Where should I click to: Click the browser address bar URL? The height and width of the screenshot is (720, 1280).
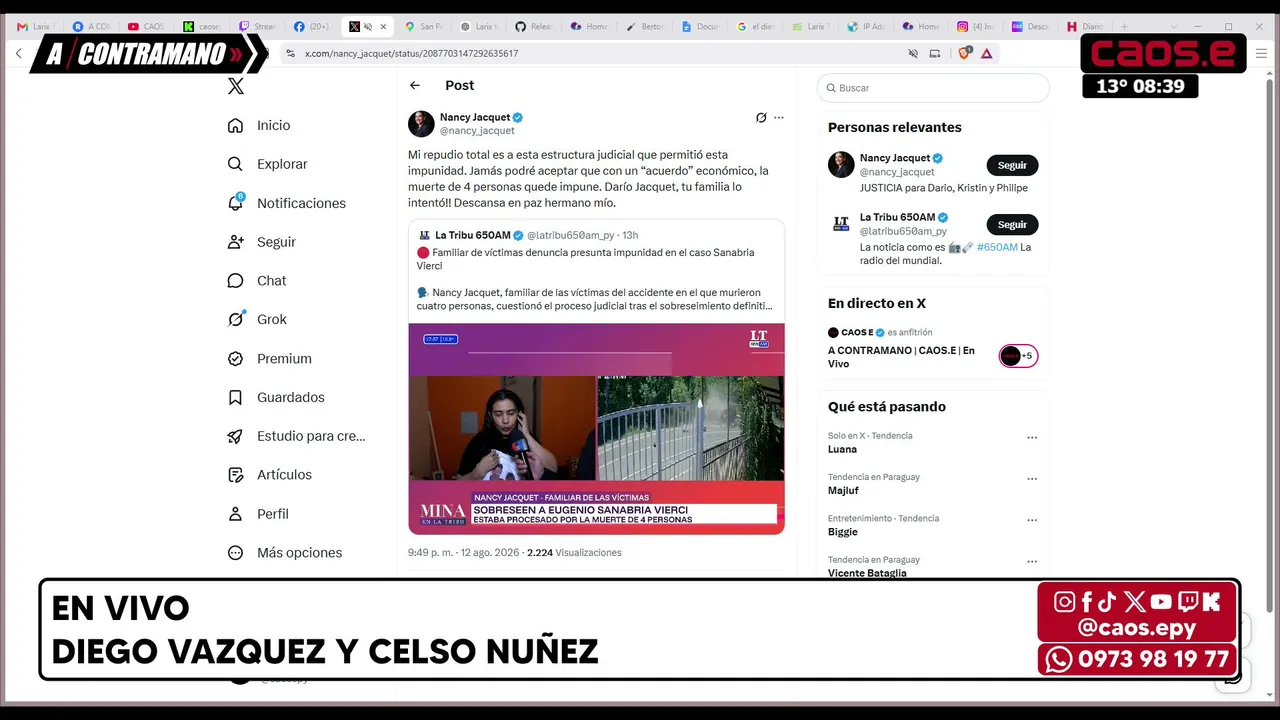pyautogui.click(x=411, y=53)
